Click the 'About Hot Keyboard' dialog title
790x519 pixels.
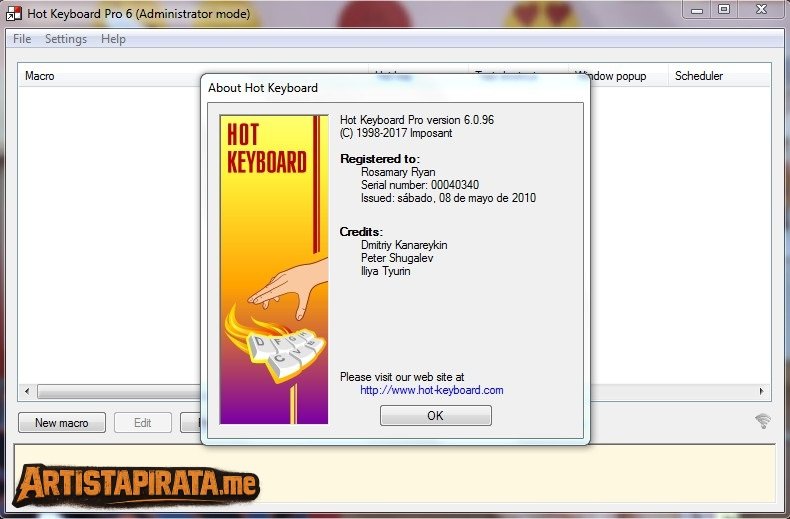click(x=263, y=88)
